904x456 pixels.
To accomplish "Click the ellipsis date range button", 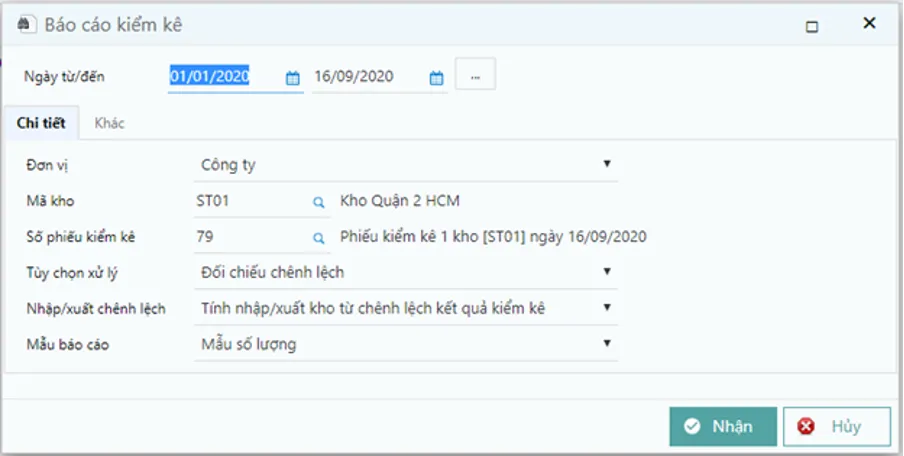I will [x=475, y=77].
